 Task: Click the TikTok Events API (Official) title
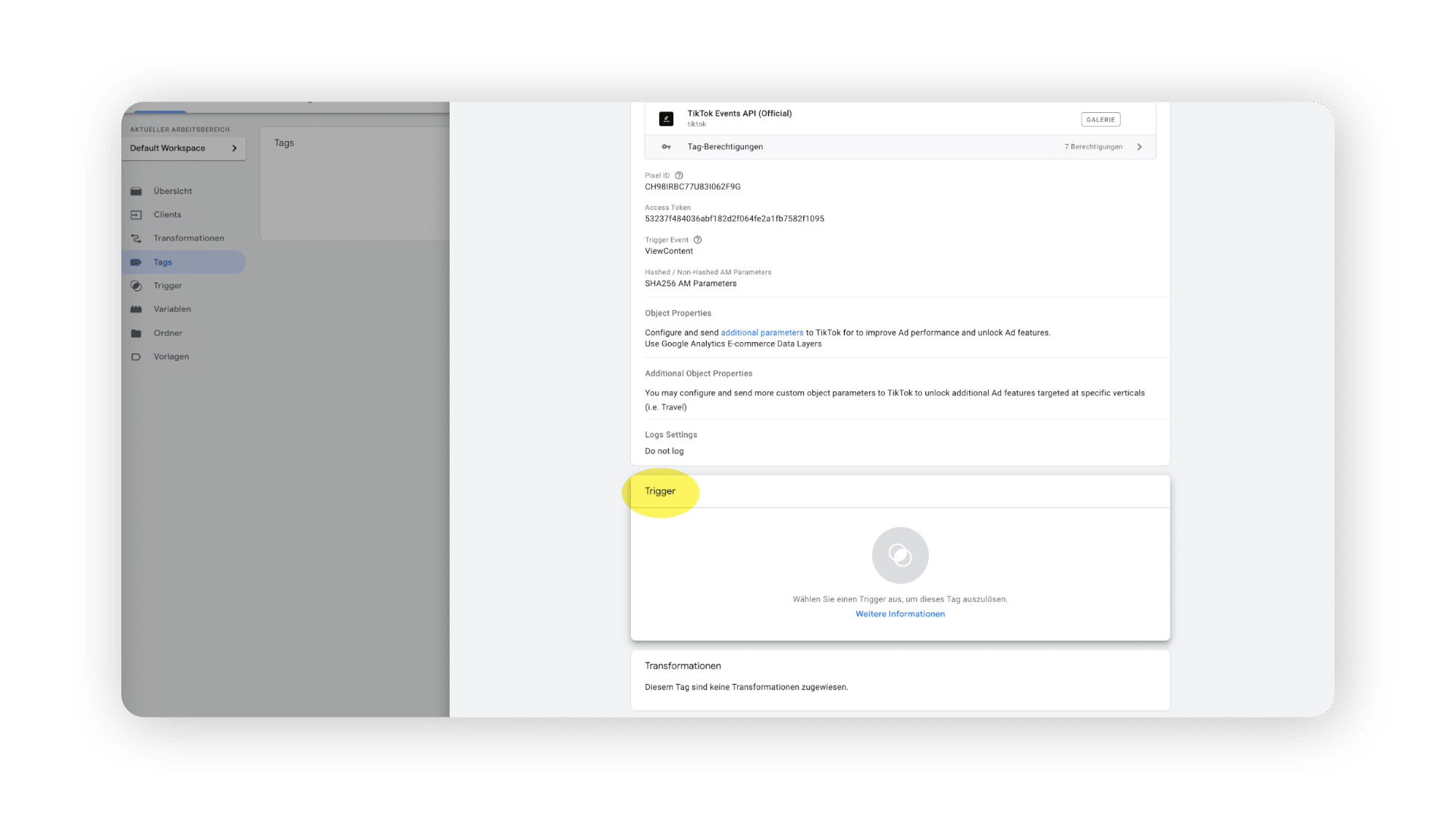pyautogui.click(x=739, y=114)
